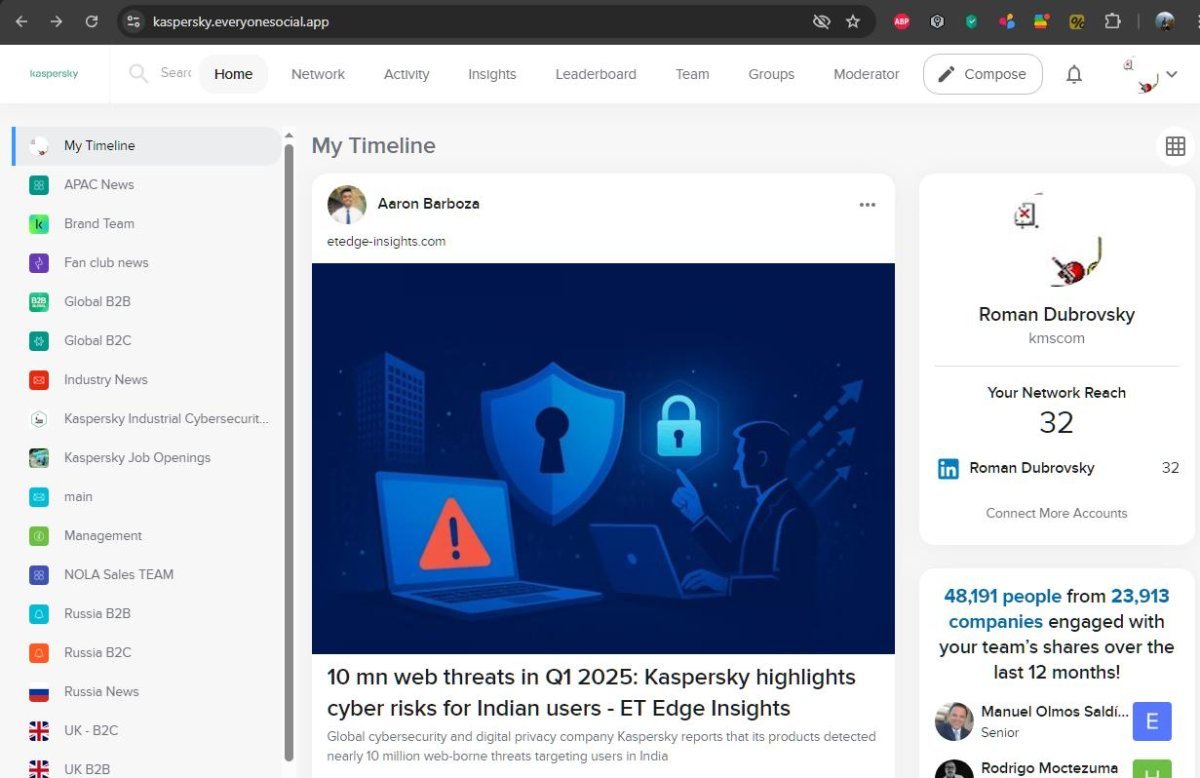This screenshot has height=778, width=1200.
Task: Select My Timeline in sidebar
Action: 146,146
